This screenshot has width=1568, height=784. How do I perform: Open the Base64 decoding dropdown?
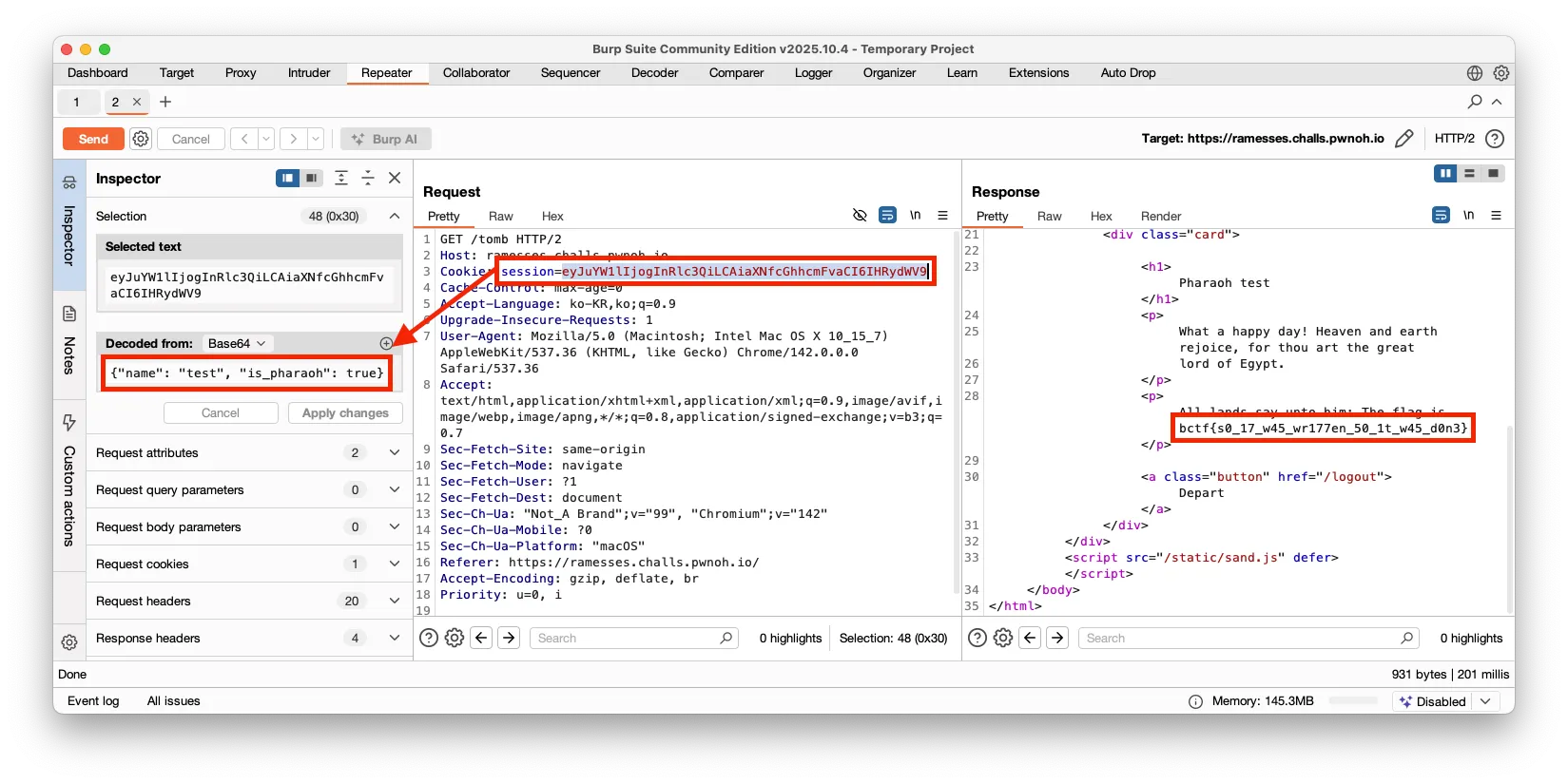[x=238, y=343]
